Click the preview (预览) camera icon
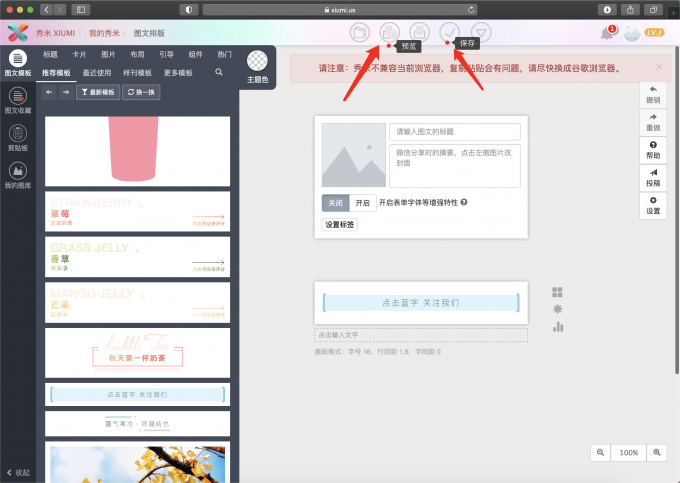This screenshot has width=680, height=483. pos(389,33)
